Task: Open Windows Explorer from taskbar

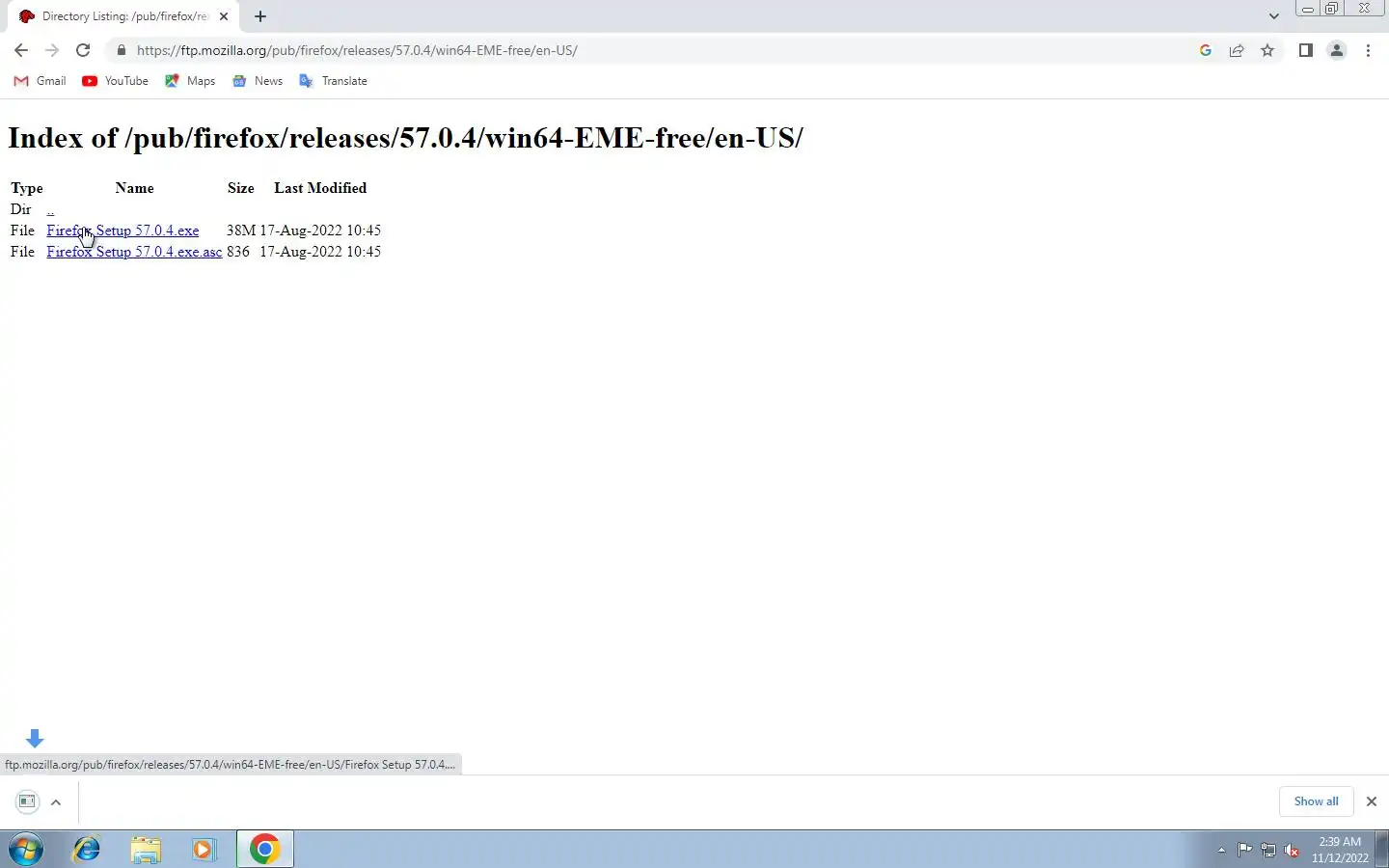Action: click(x=146, y=850)
